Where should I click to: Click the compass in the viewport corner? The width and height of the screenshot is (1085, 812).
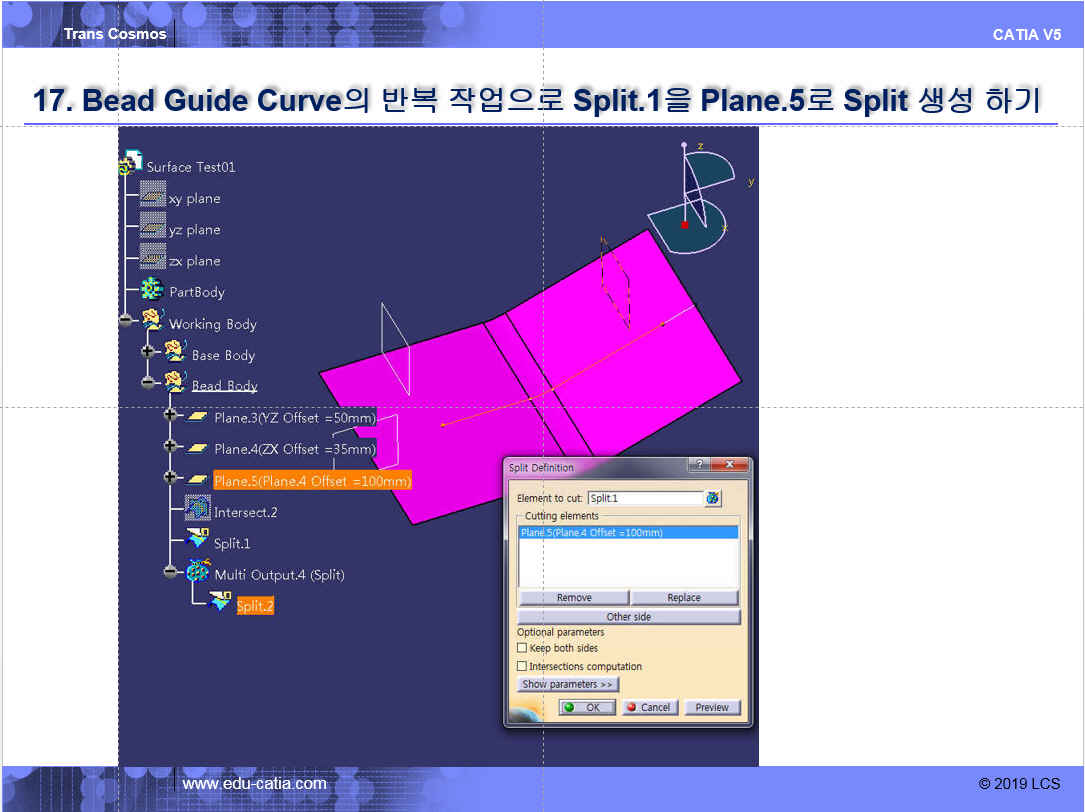click(692, 197)
